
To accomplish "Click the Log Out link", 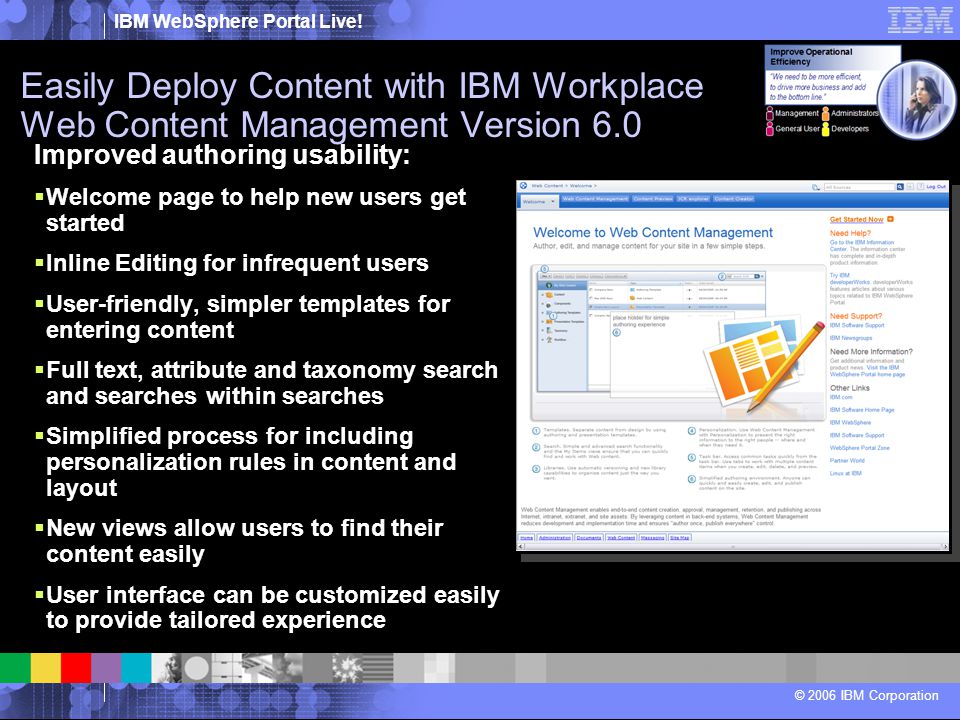I will coord(936,187).
